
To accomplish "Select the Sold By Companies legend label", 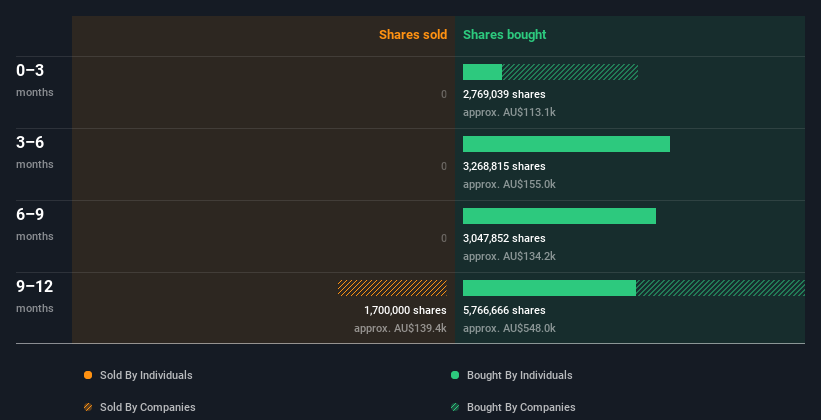I will (148, 407).
